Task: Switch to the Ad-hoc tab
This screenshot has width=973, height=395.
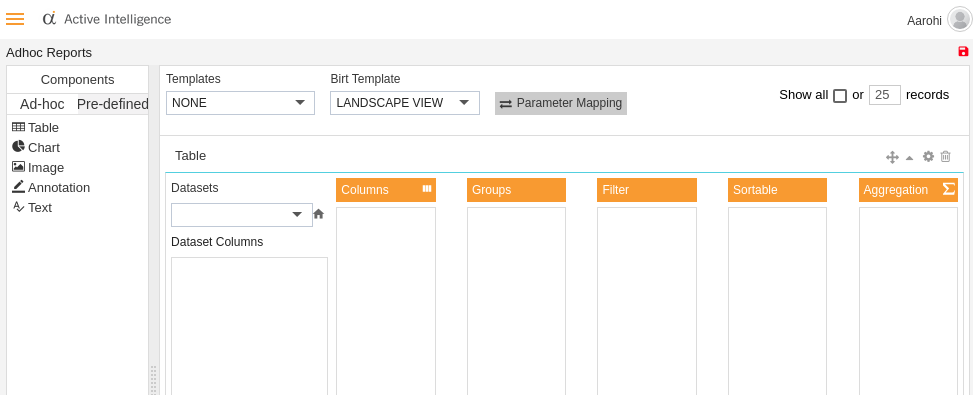Action: [x=42, y=104]
